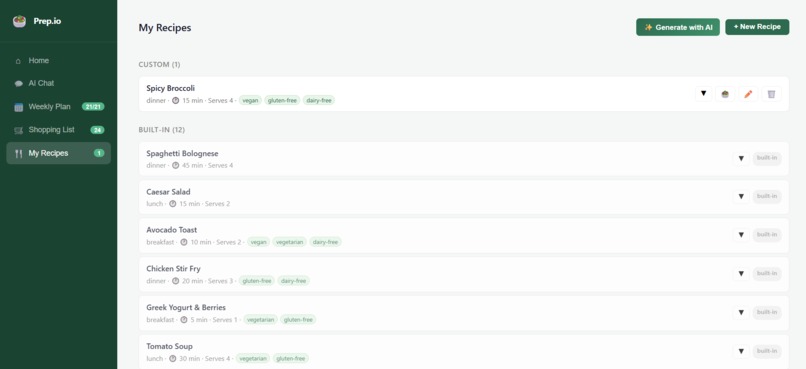Click the Home house icon in sidebar

(19, 61)
